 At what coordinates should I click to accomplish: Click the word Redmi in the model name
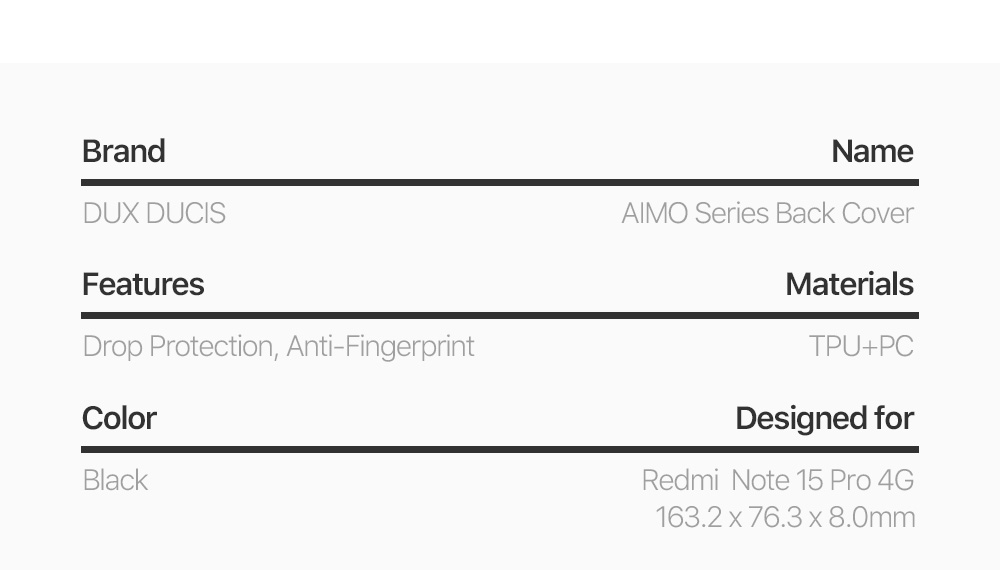tap(680, 480)
